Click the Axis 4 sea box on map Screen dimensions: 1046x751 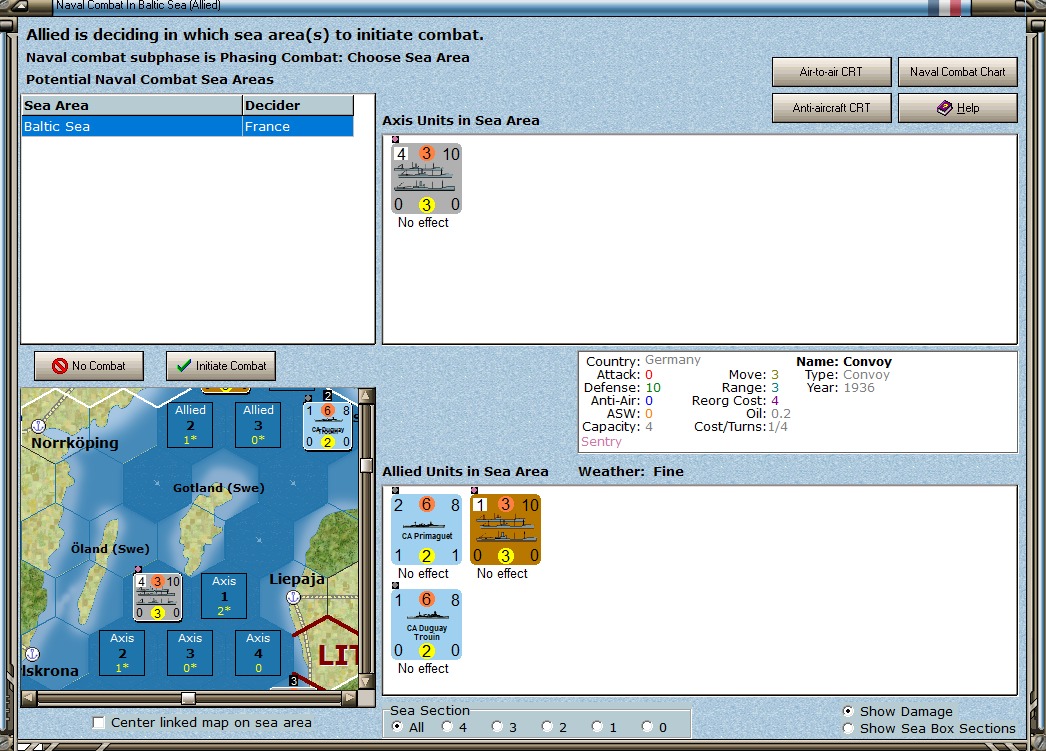tap(258, 653)
